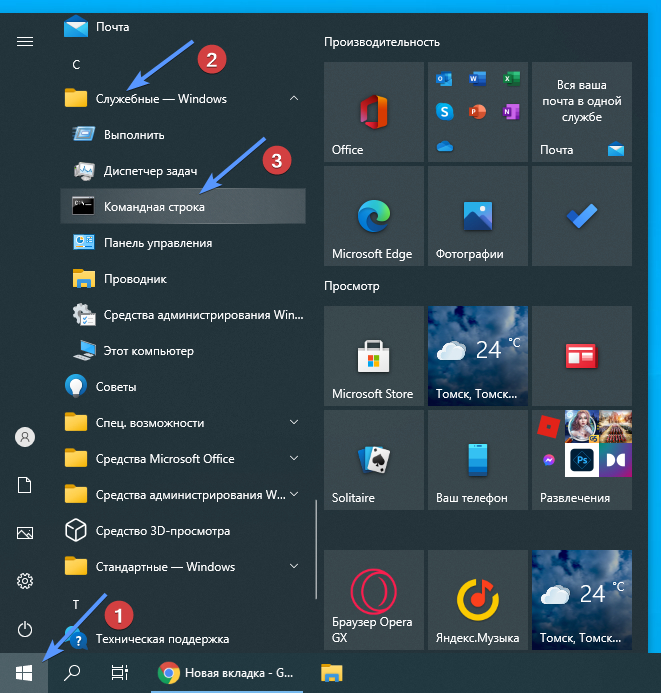Viewport: 661px width, 693px height.
Task: Open the bottom Томск weather tile
Action: pyautogui.click(x=582, y=600)
